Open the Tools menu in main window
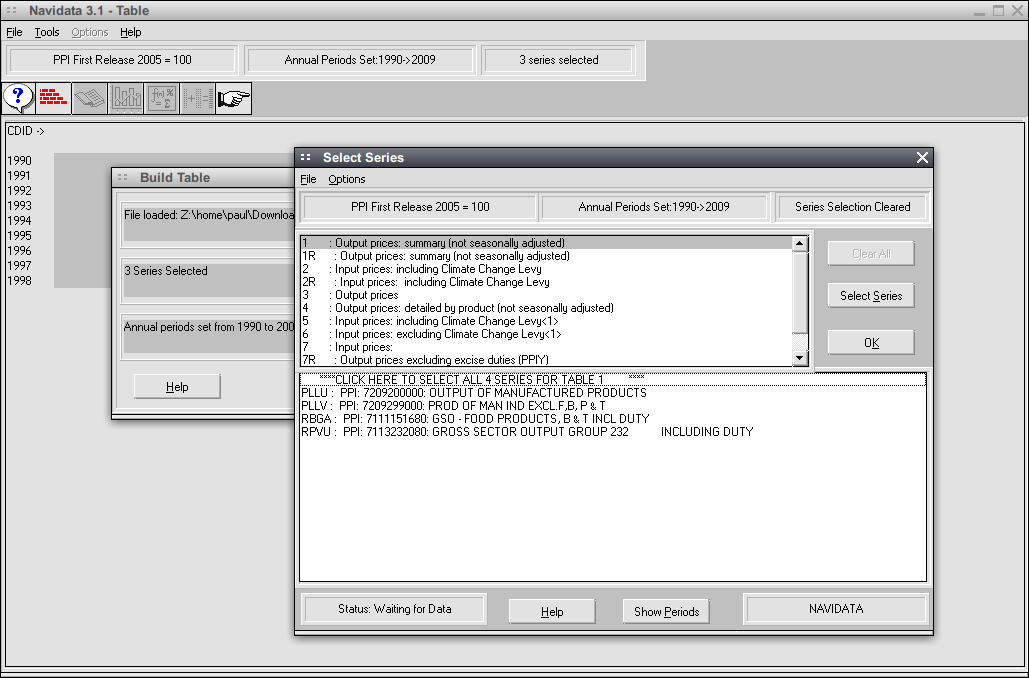The height and width of the screenshot is (678, 1029). [x=47, y=32]
